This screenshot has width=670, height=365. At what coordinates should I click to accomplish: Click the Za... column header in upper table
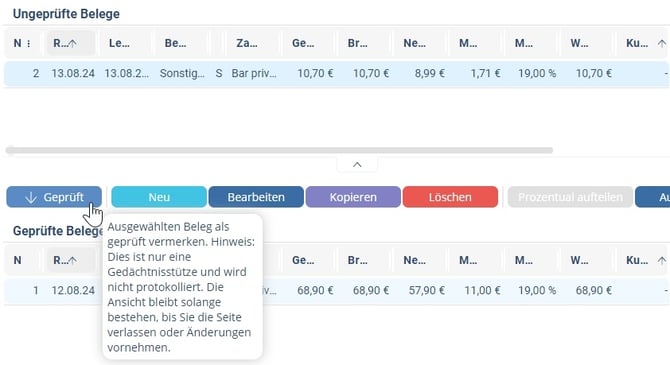(247, 43)
